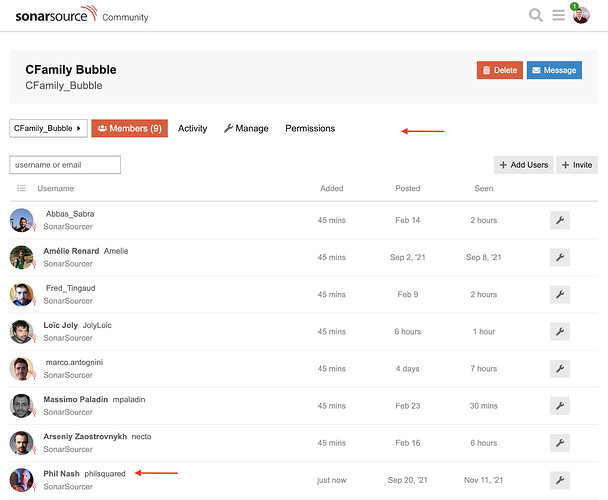This screenshot has width=608, height=500.
Task: Click '1 hour' seen value
Action: [484, 332]
